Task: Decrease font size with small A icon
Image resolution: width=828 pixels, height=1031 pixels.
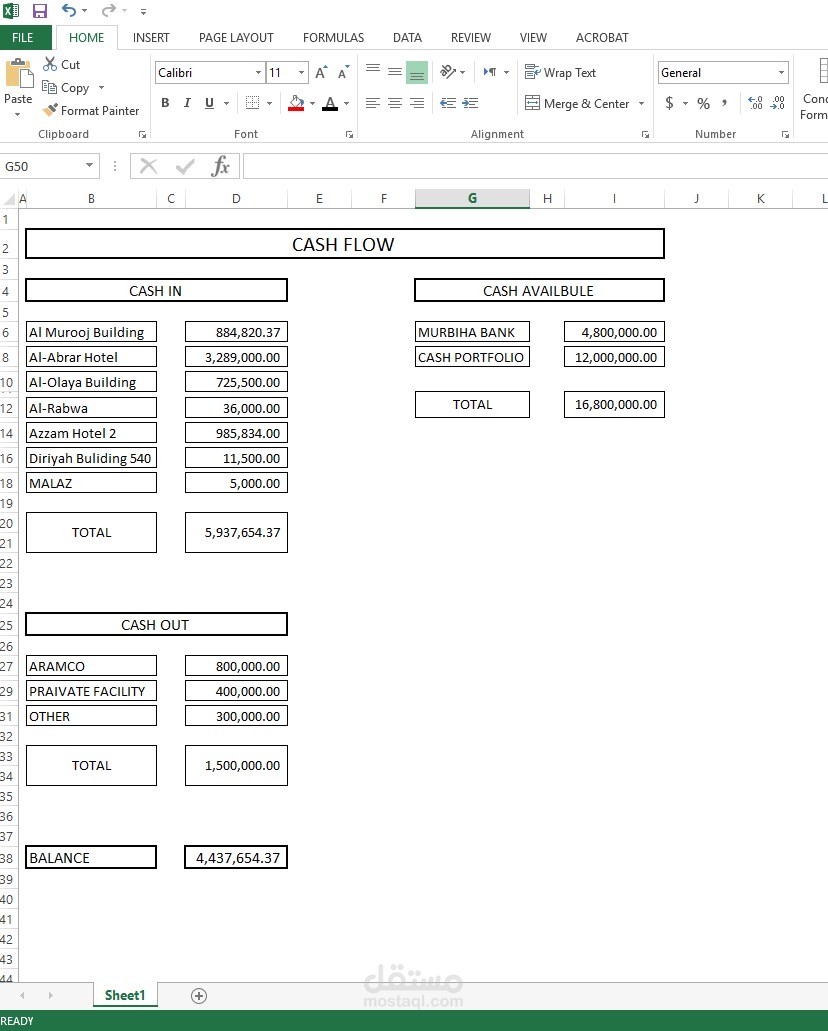Action: (x=343, y=72)
